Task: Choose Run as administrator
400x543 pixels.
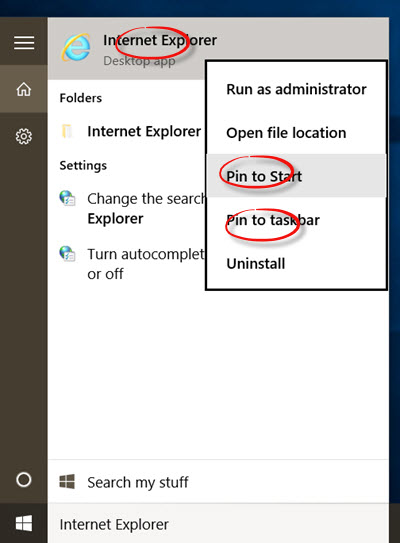Action: coord(296,89)
